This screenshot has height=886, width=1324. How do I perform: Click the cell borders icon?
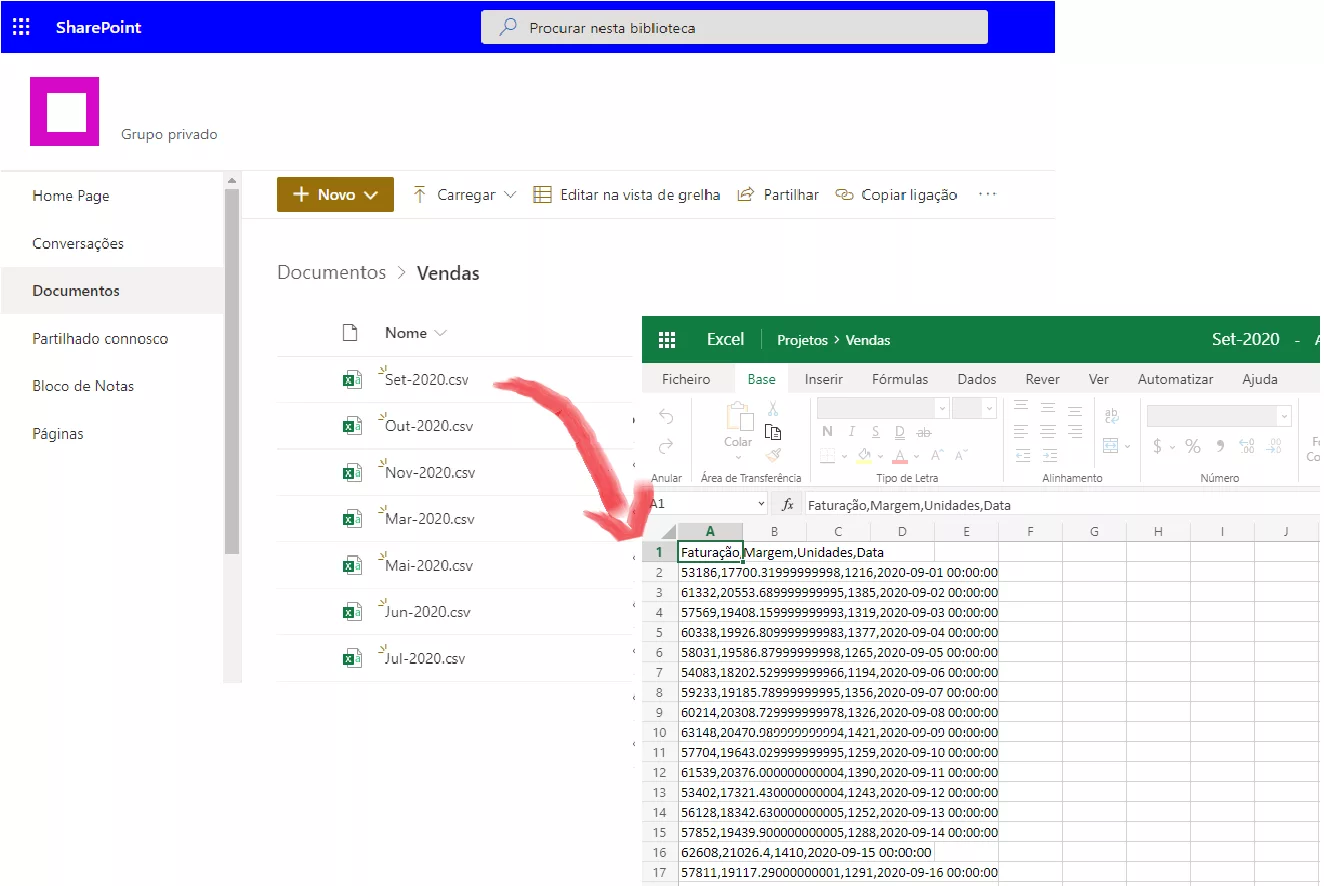click(x=827, y=456)
